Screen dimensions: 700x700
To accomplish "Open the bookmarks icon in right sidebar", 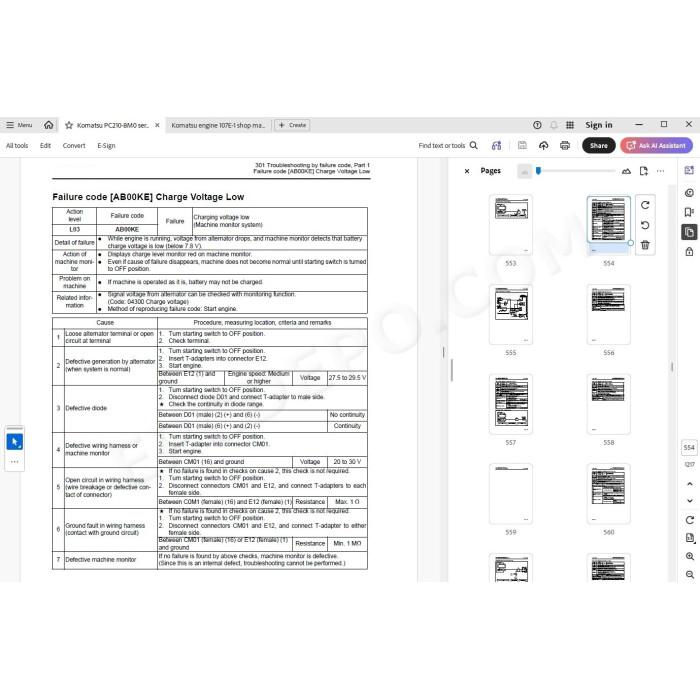I will [x=689, y=212].
